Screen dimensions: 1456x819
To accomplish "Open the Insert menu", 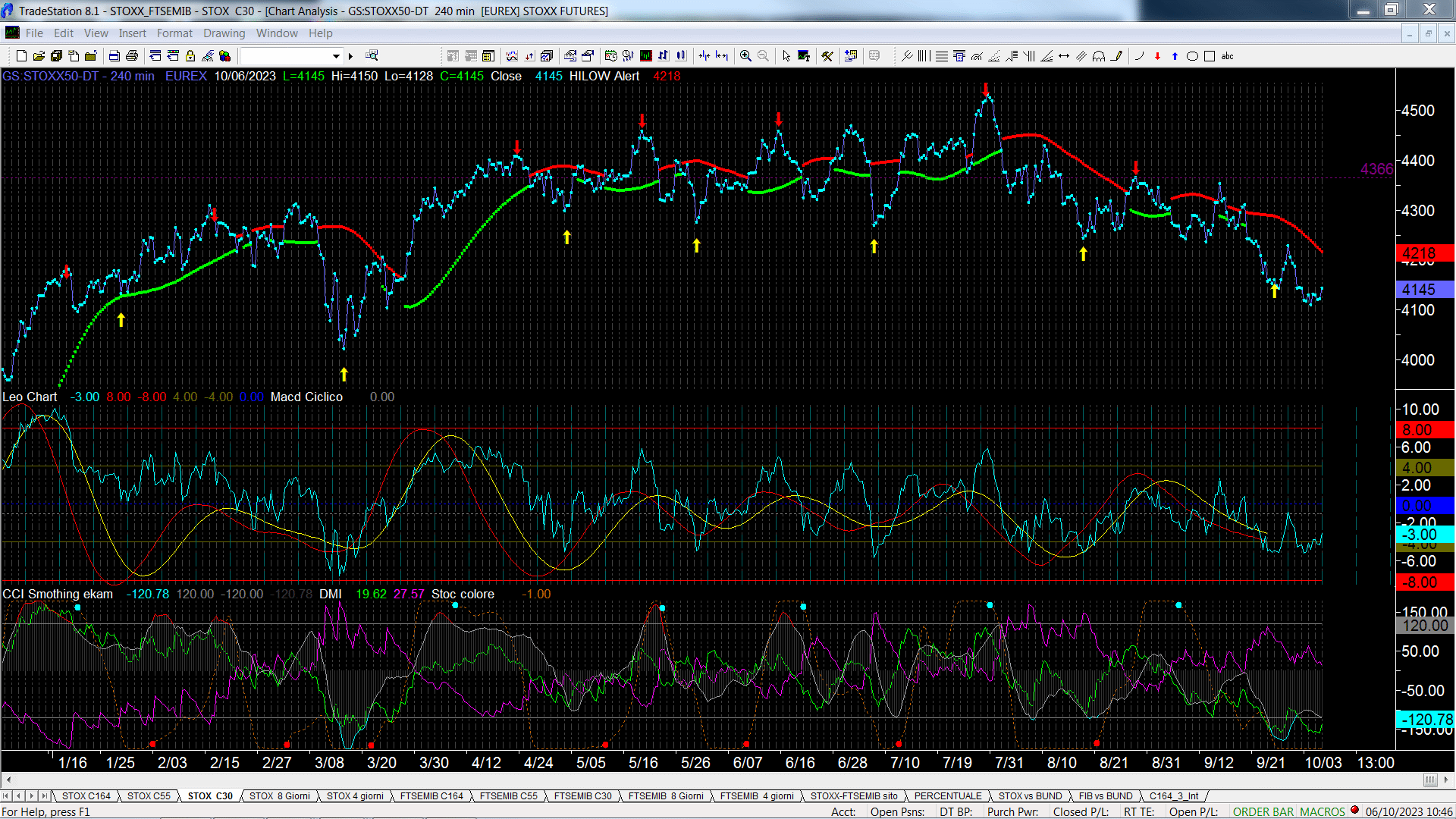I will [x=132, y=33].
